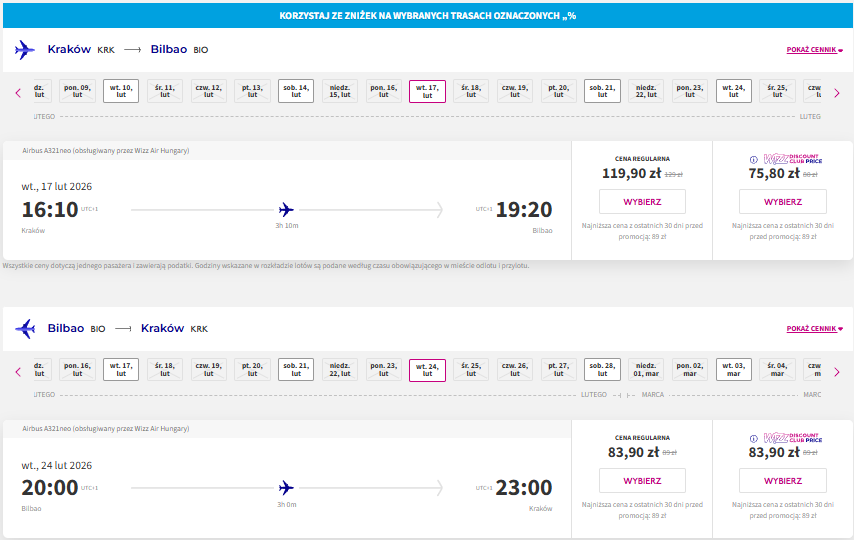Click WYBIERZ under regular price 119,90 zł
Viewport: 854px width, 540px height.
(642, 202)
